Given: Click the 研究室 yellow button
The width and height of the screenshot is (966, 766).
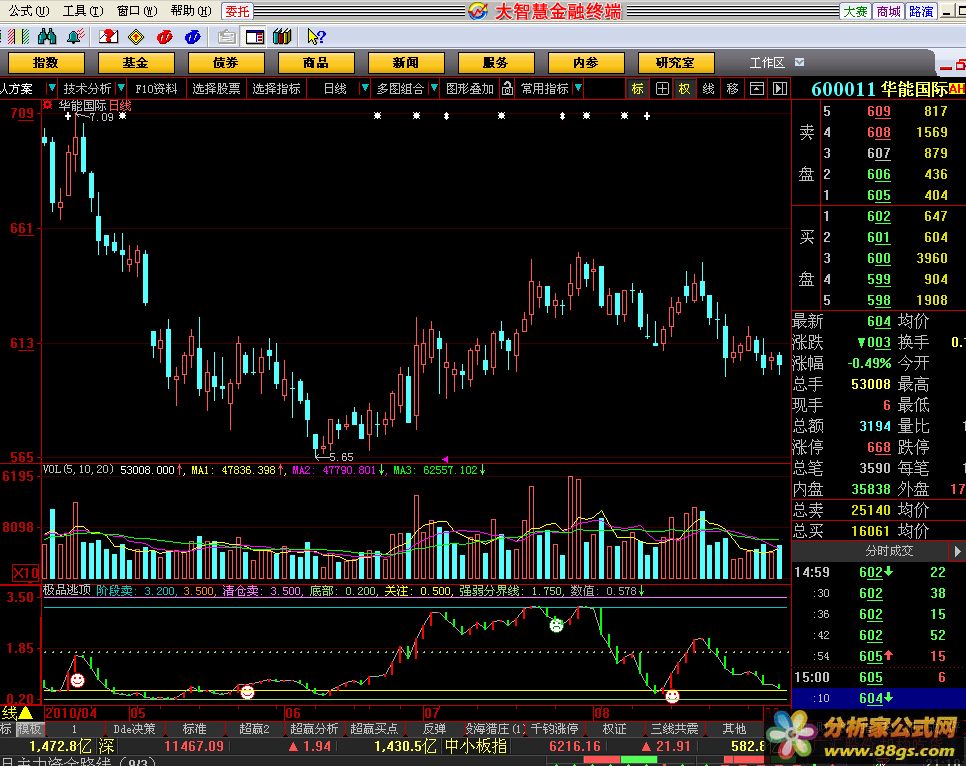Looking at the screenshot, I should tap(676, 62).
